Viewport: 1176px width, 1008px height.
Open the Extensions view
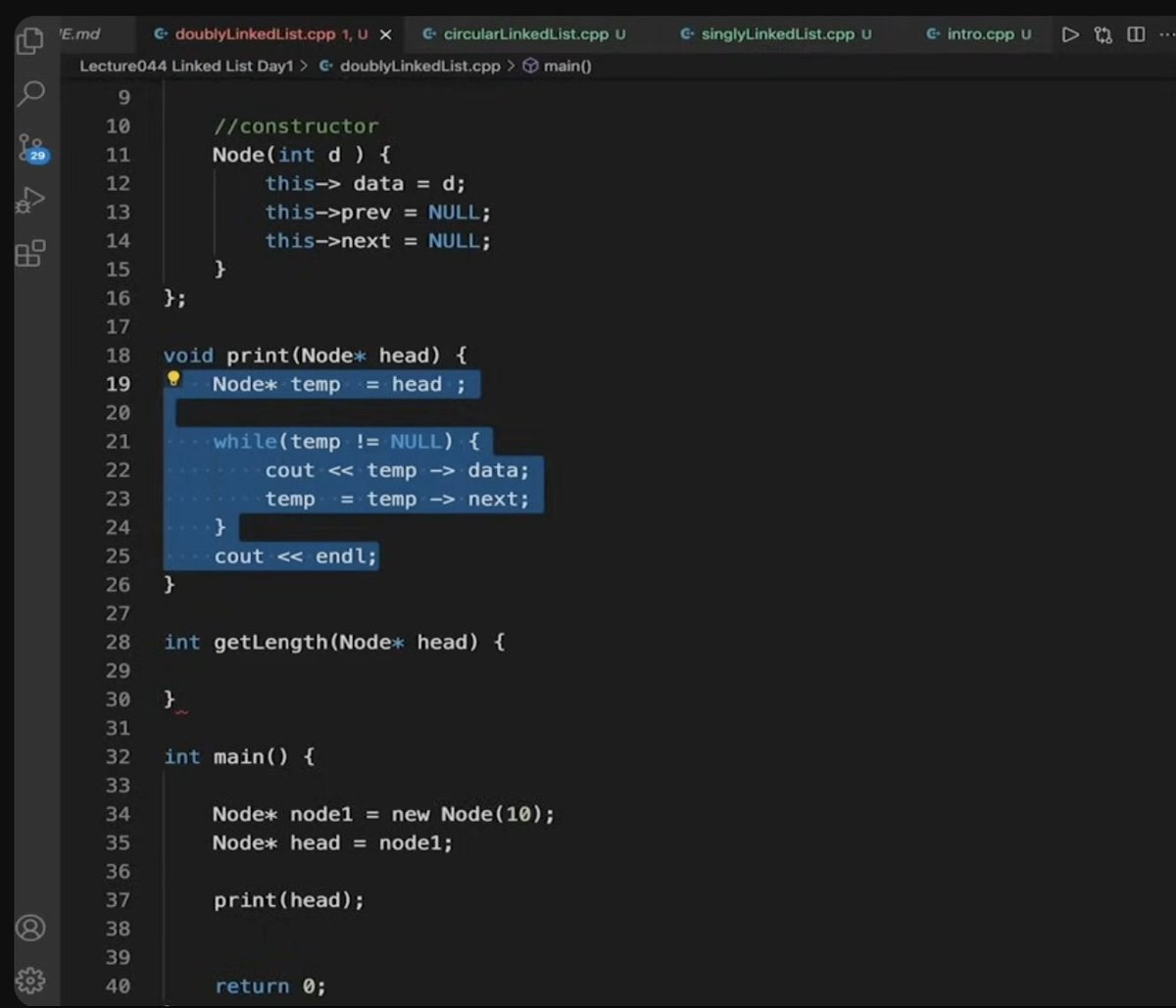tap(30, 253)
